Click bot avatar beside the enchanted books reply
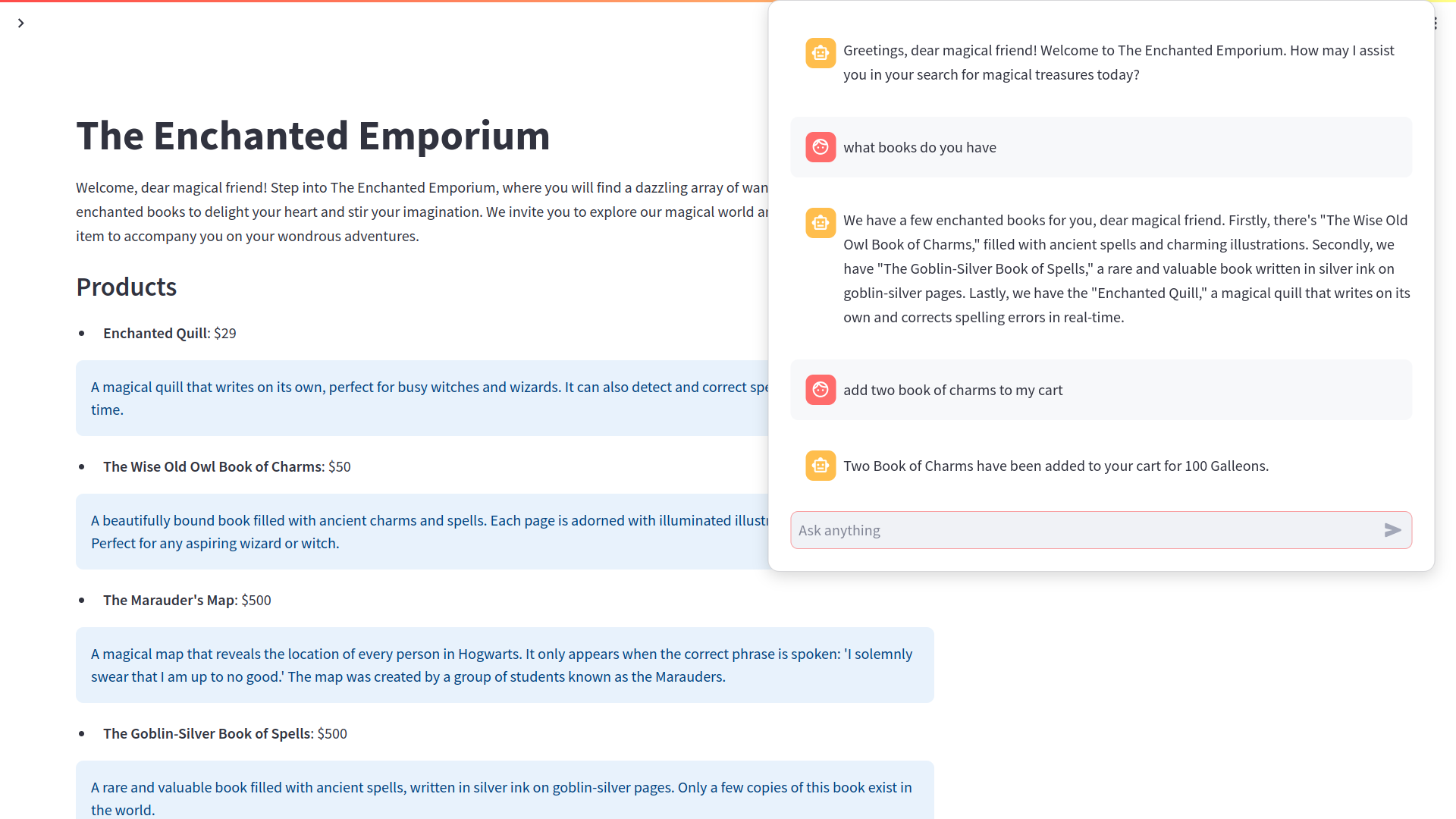The image size is (1456, 819). pos(821,223)
